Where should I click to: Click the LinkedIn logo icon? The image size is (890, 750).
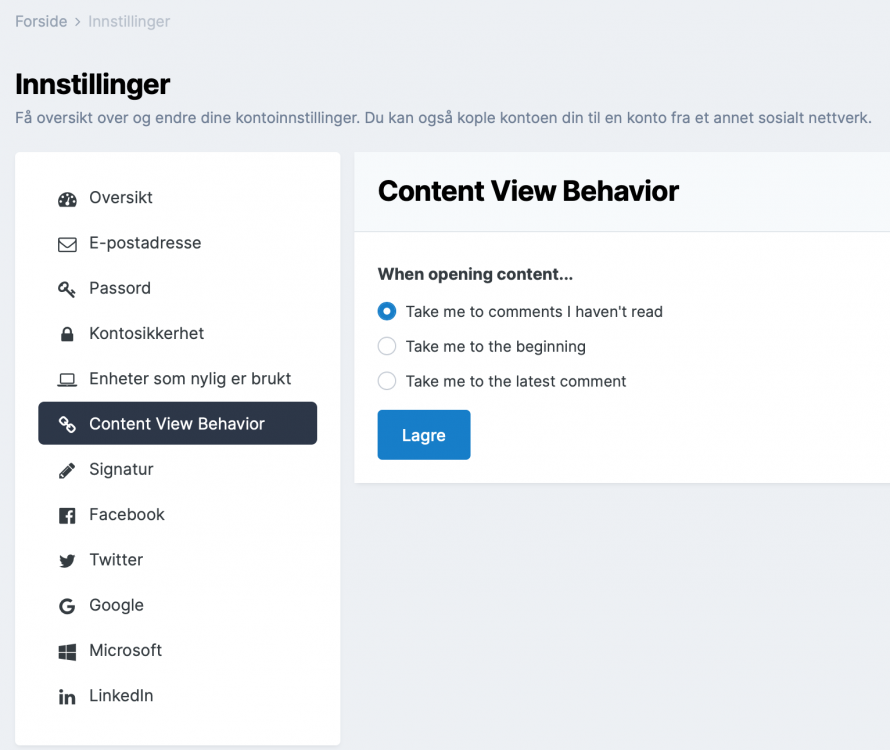pyautogui.click(x=67, y=697)
